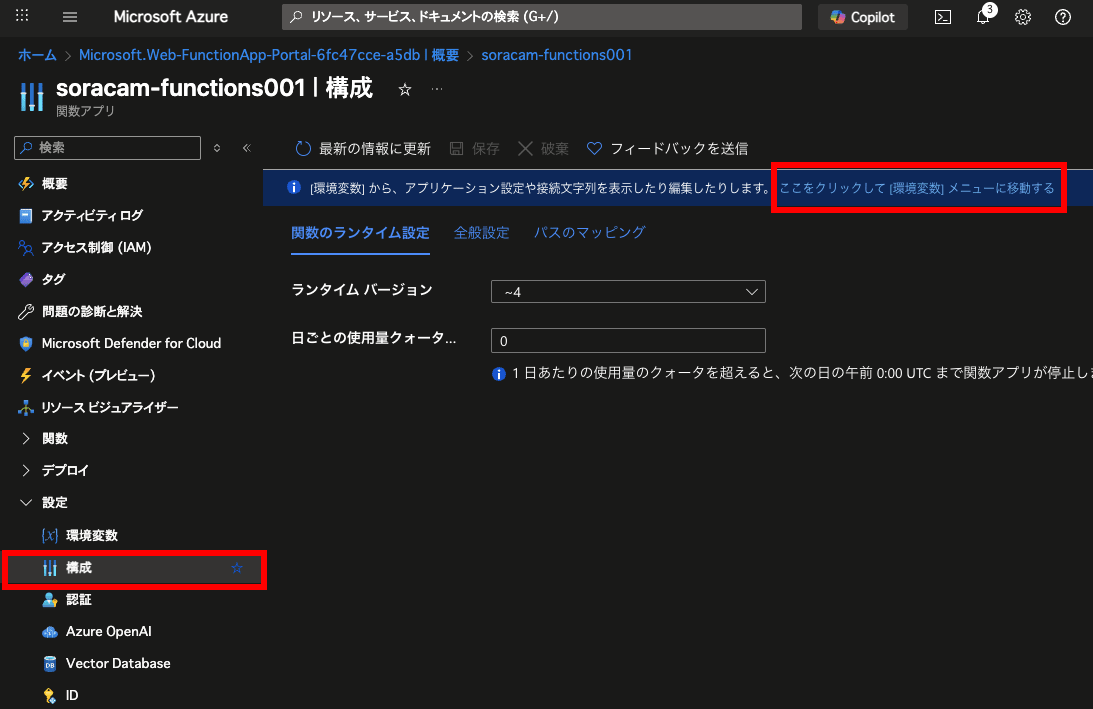This screenshot has width=1093, height=709.
Task: Open the ランタイム バージョン dropdown
Action: click(628, 291)
